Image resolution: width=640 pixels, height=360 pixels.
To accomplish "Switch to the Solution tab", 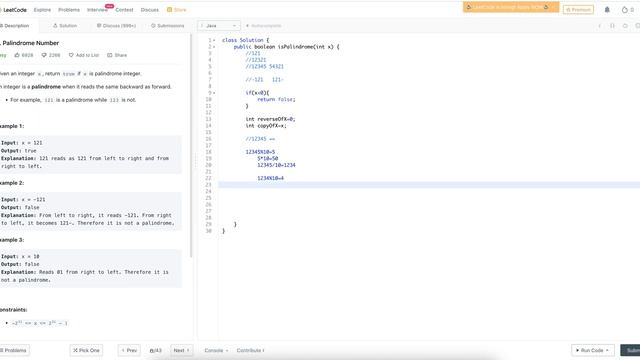I will point(65,26).
